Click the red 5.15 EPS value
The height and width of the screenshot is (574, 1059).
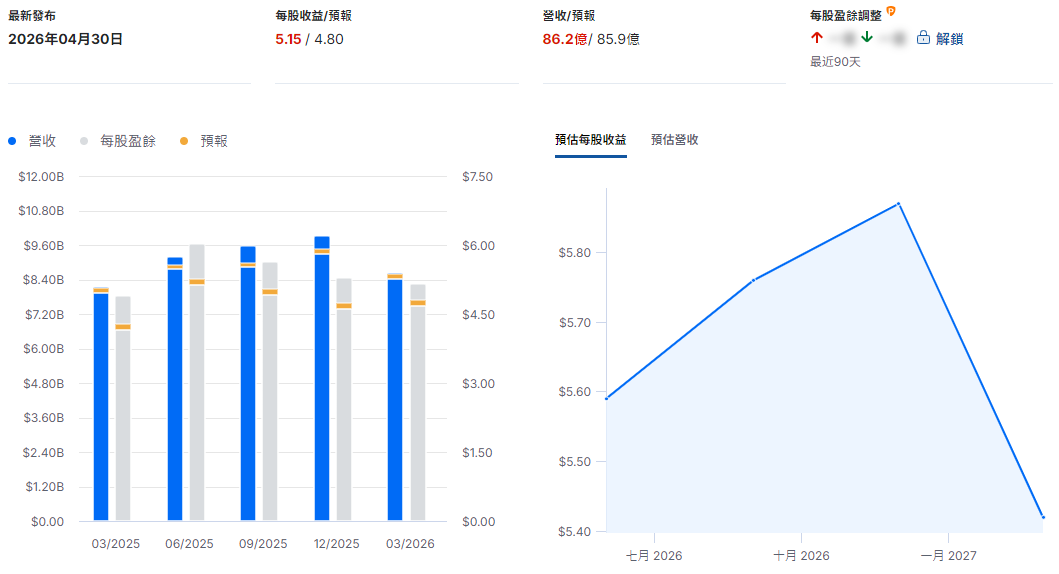288,39
